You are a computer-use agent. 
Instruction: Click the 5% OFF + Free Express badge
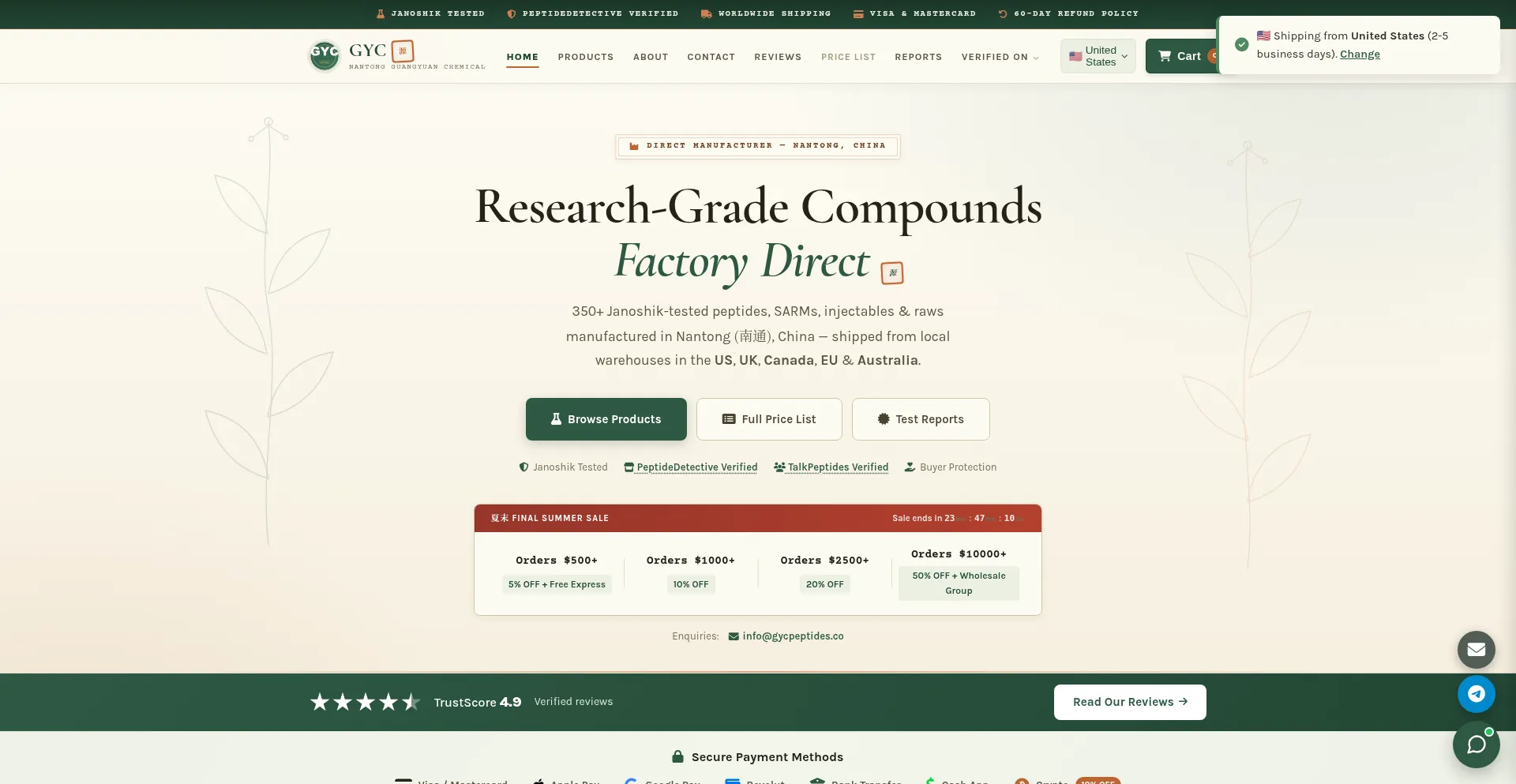[557, 584]
